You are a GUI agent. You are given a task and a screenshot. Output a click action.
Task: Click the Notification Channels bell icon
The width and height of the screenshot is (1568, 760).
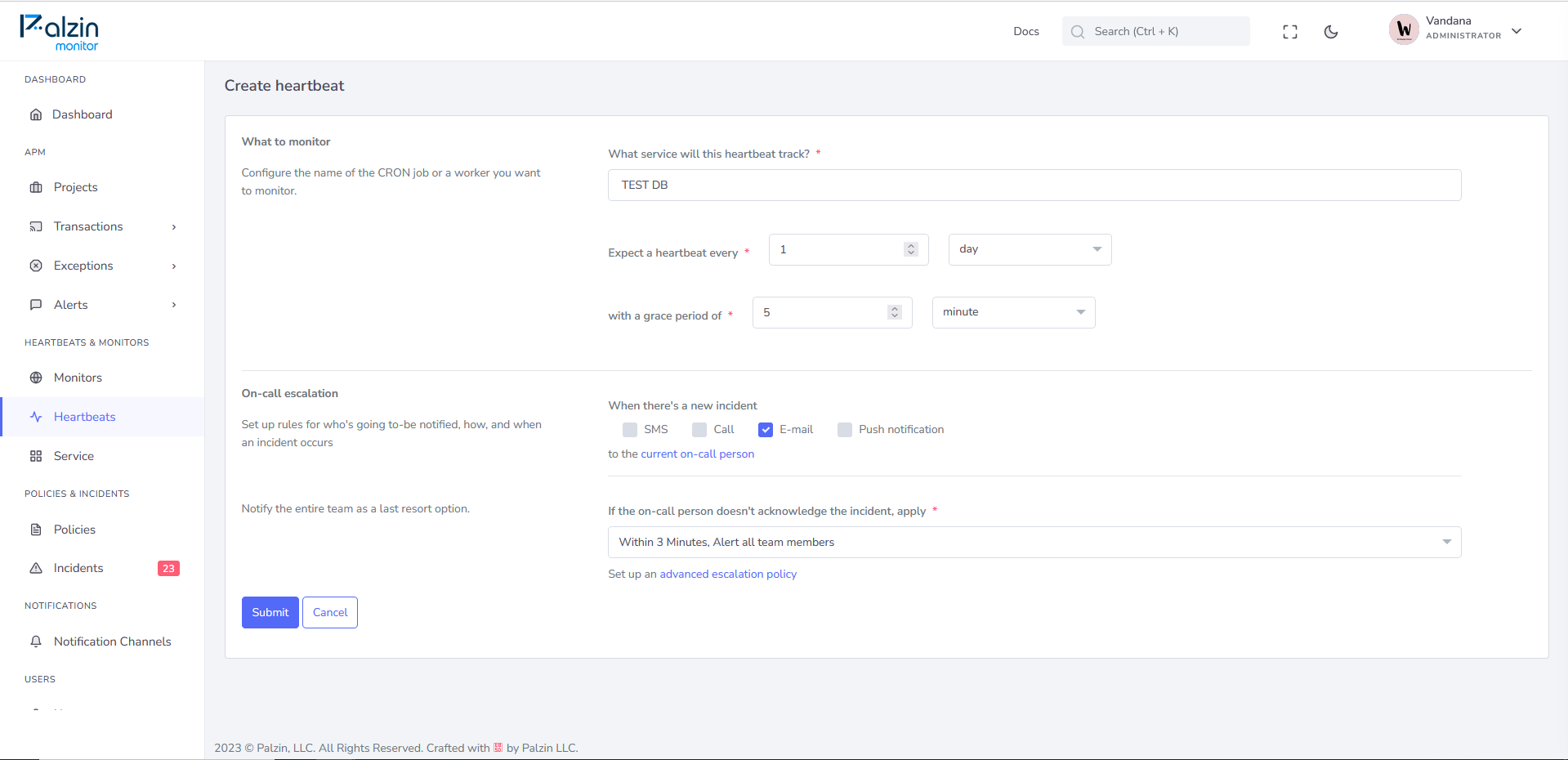point(36,642)
